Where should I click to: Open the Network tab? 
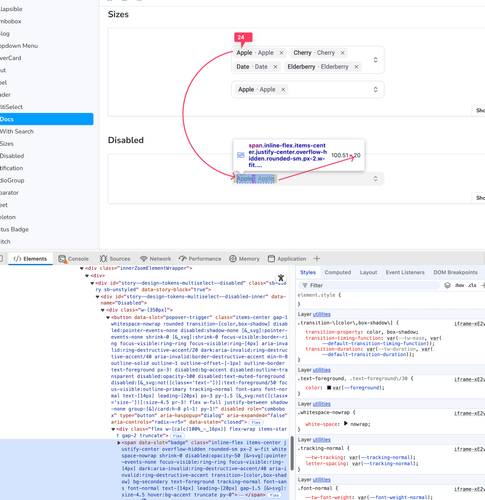click(x=155, y=259)
